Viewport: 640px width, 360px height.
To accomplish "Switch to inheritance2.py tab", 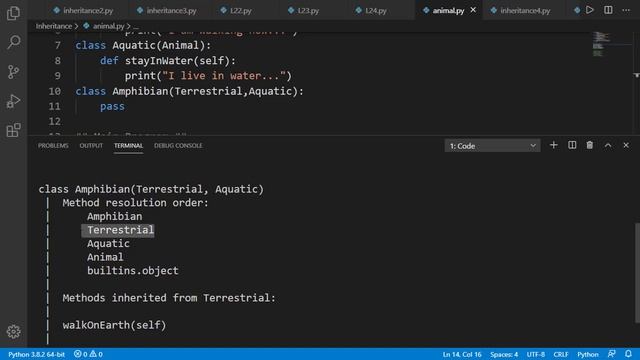I will pos(83,10).
